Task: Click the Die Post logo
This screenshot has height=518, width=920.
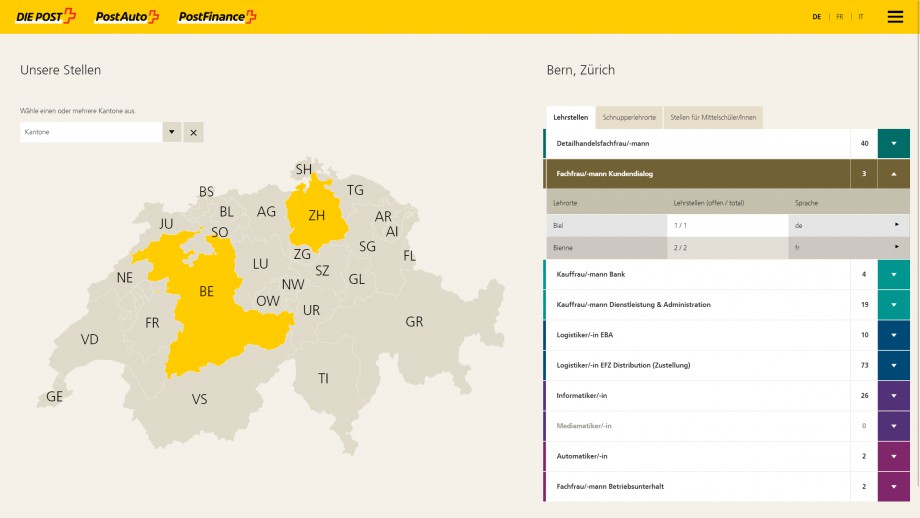Action: click(46, 16)
